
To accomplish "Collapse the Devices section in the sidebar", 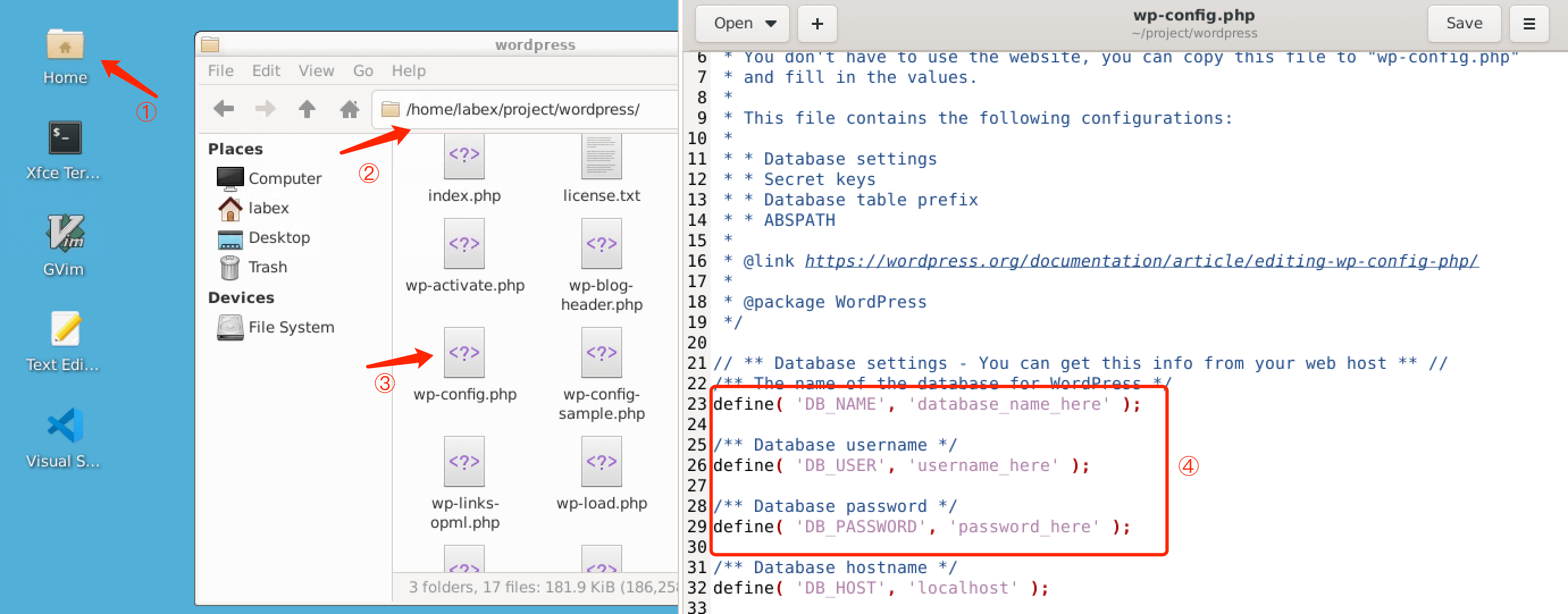I will pyautogui.click(x=241, y=297).
